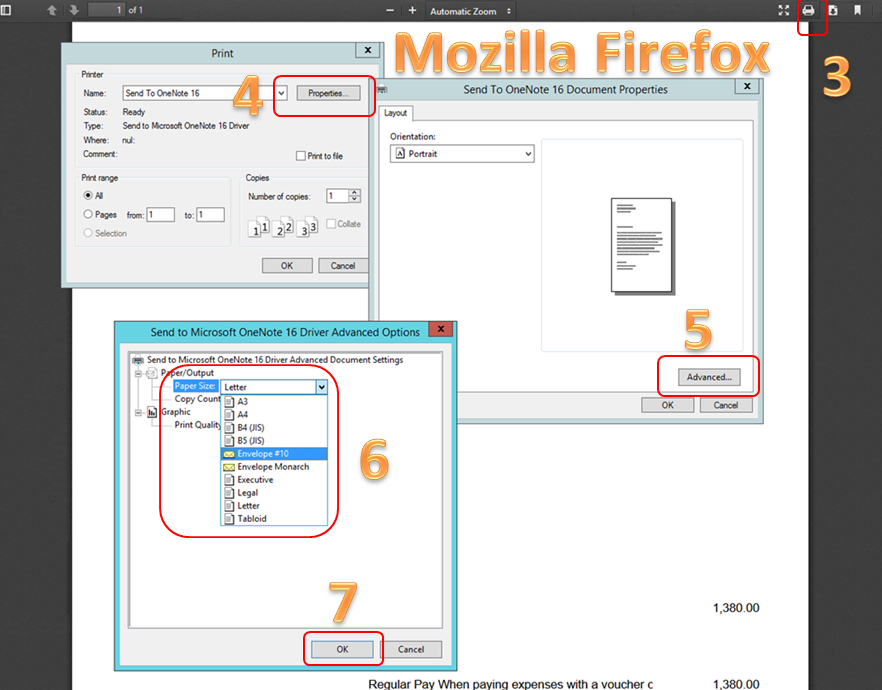Click the print icon in toolbar
The width and height of the screenshot is (882, 690).
click(808, 10)
